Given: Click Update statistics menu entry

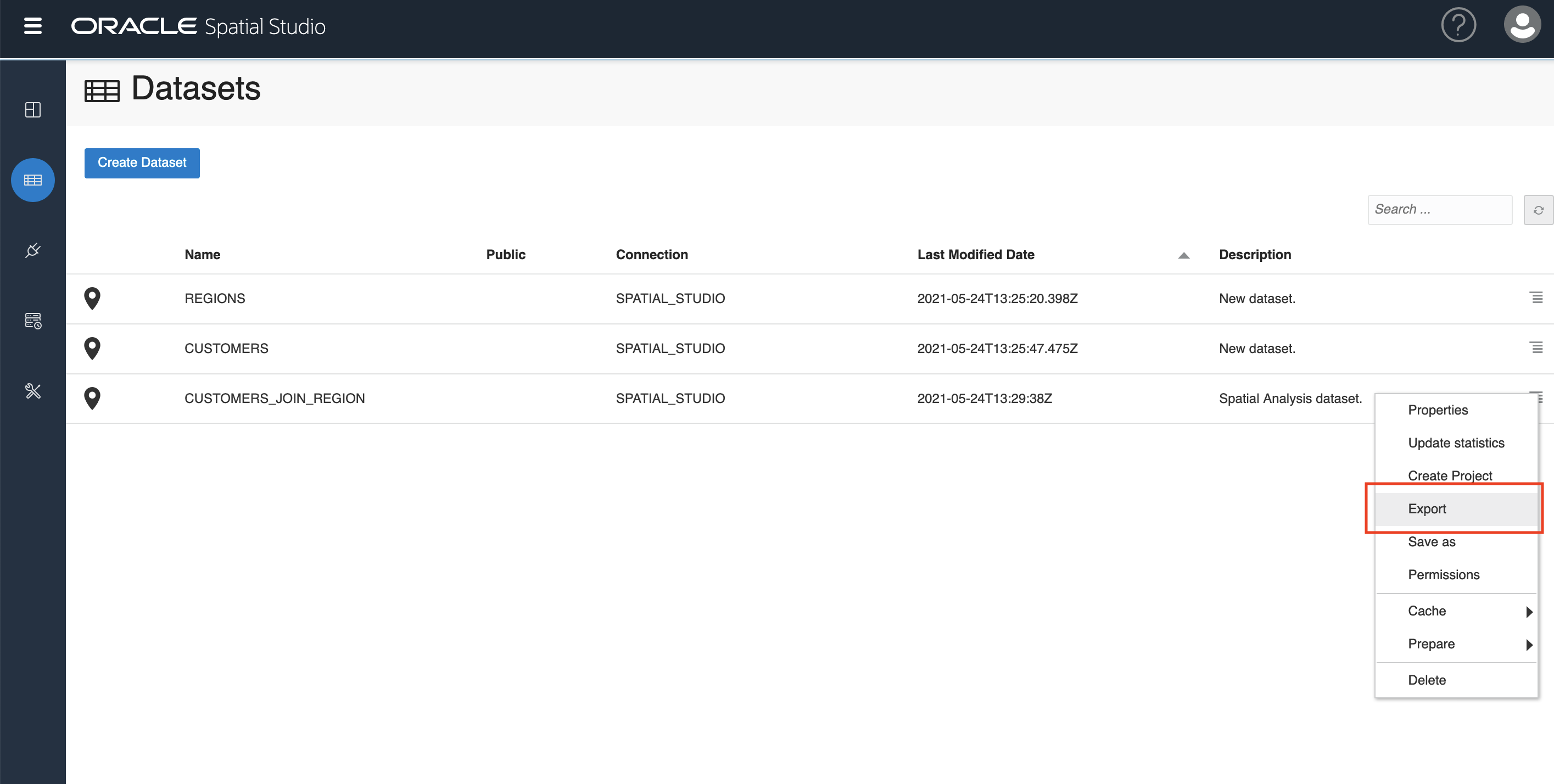Looking at the screenshot, I should pos(1455,443).
